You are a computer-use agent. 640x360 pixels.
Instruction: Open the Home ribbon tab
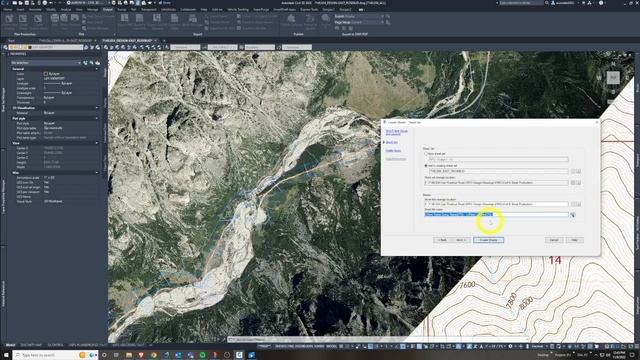[7, 9]
